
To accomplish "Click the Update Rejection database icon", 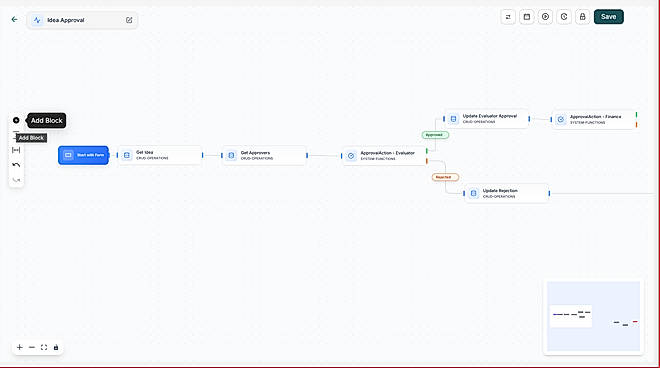I will [474, 194].
